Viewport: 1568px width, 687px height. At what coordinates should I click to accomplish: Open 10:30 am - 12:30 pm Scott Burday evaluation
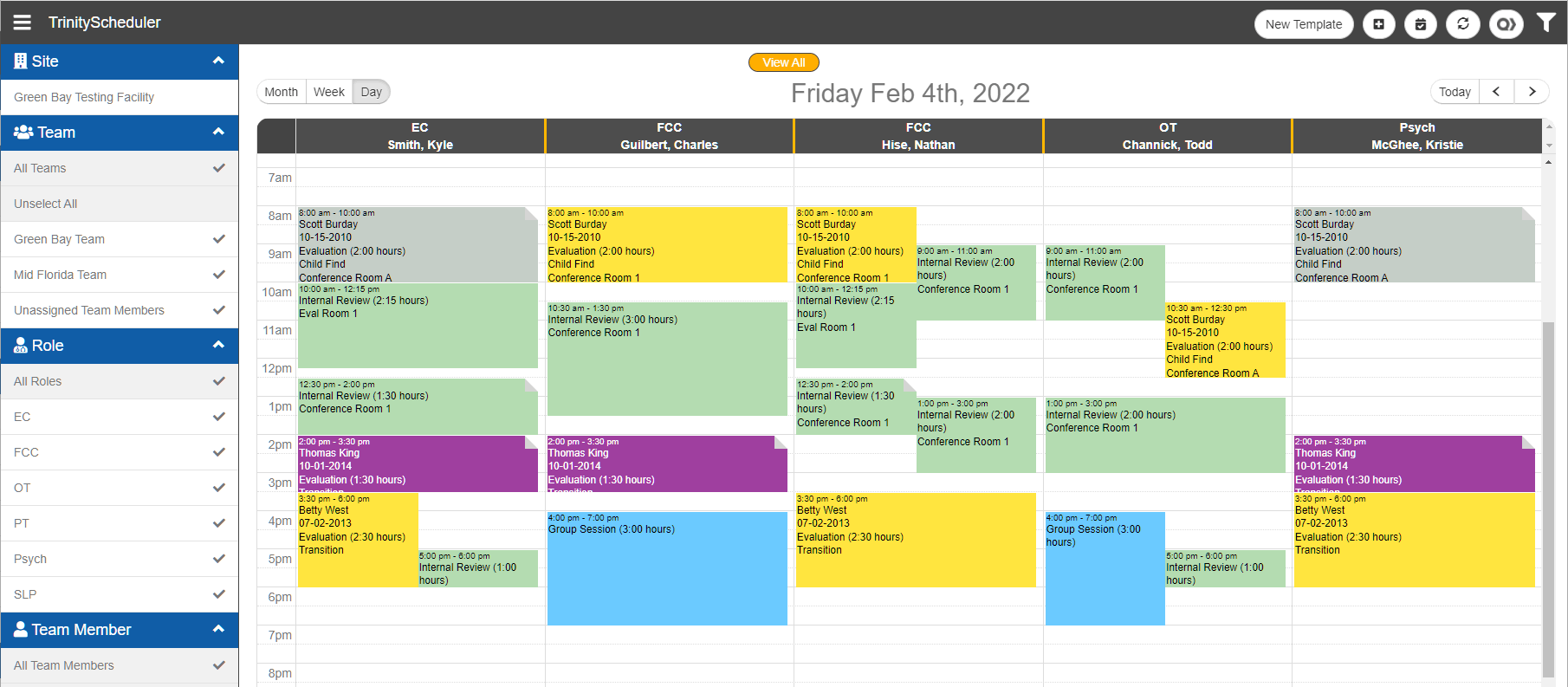1225,340
